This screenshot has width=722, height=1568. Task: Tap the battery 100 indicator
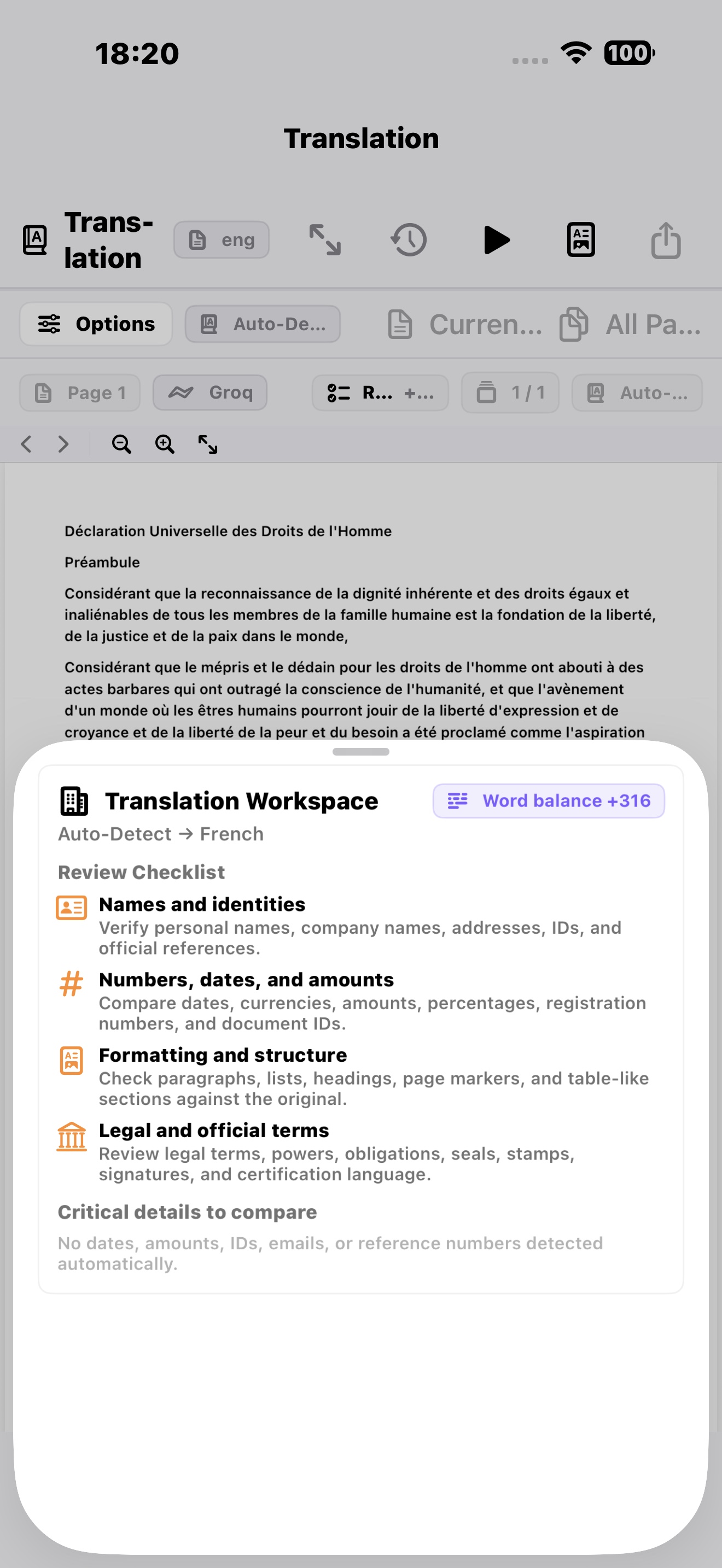(x=630, y=53)
